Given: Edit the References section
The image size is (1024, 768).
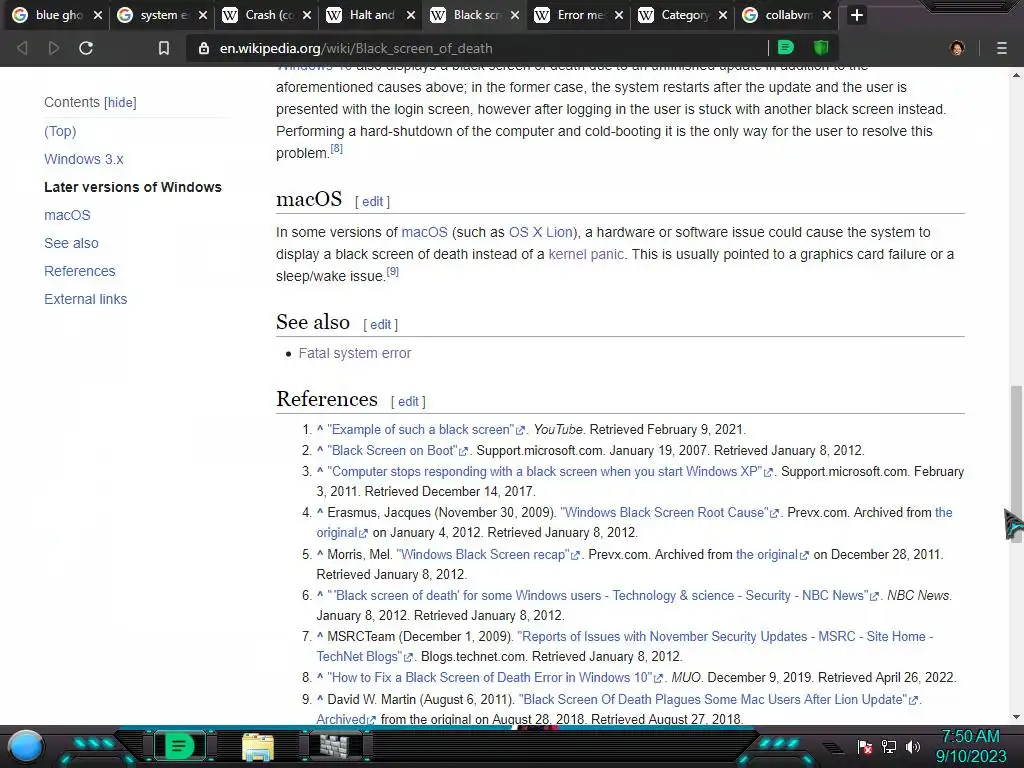Looking at the screenshot, I should pos(408,402).
